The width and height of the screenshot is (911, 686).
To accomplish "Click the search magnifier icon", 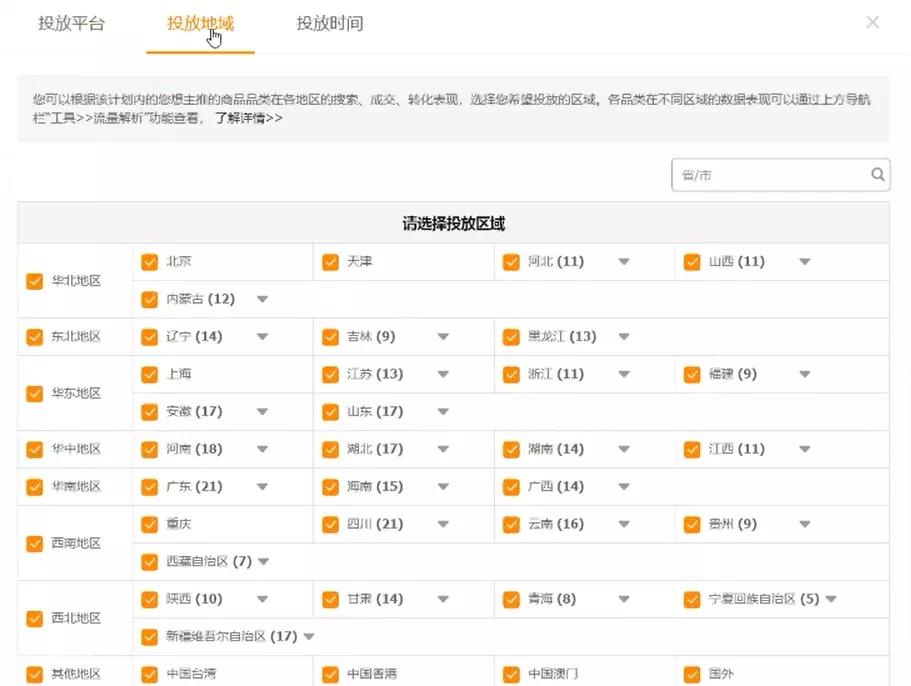I will tap(877, 174).
